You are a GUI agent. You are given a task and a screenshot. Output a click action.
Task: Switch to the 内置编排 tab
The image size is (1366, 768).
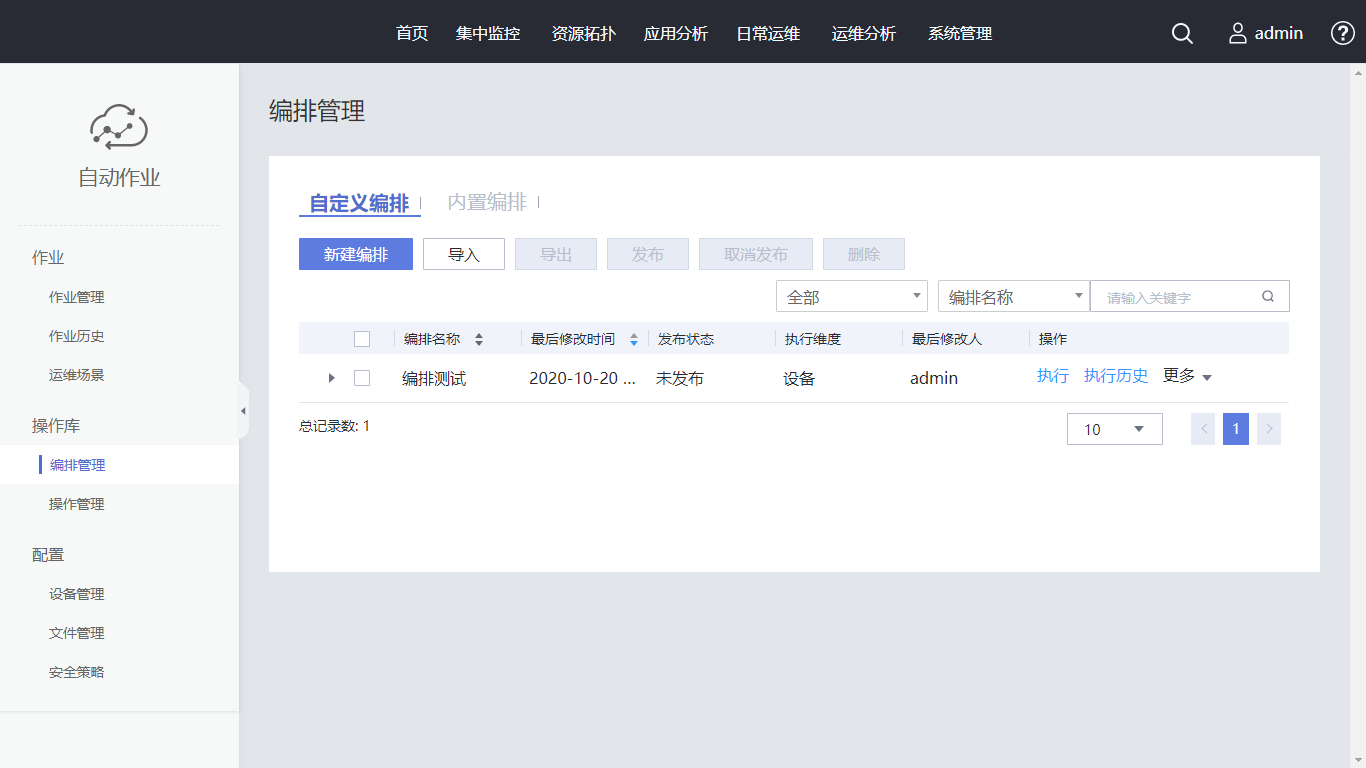[x=487, y=203]
